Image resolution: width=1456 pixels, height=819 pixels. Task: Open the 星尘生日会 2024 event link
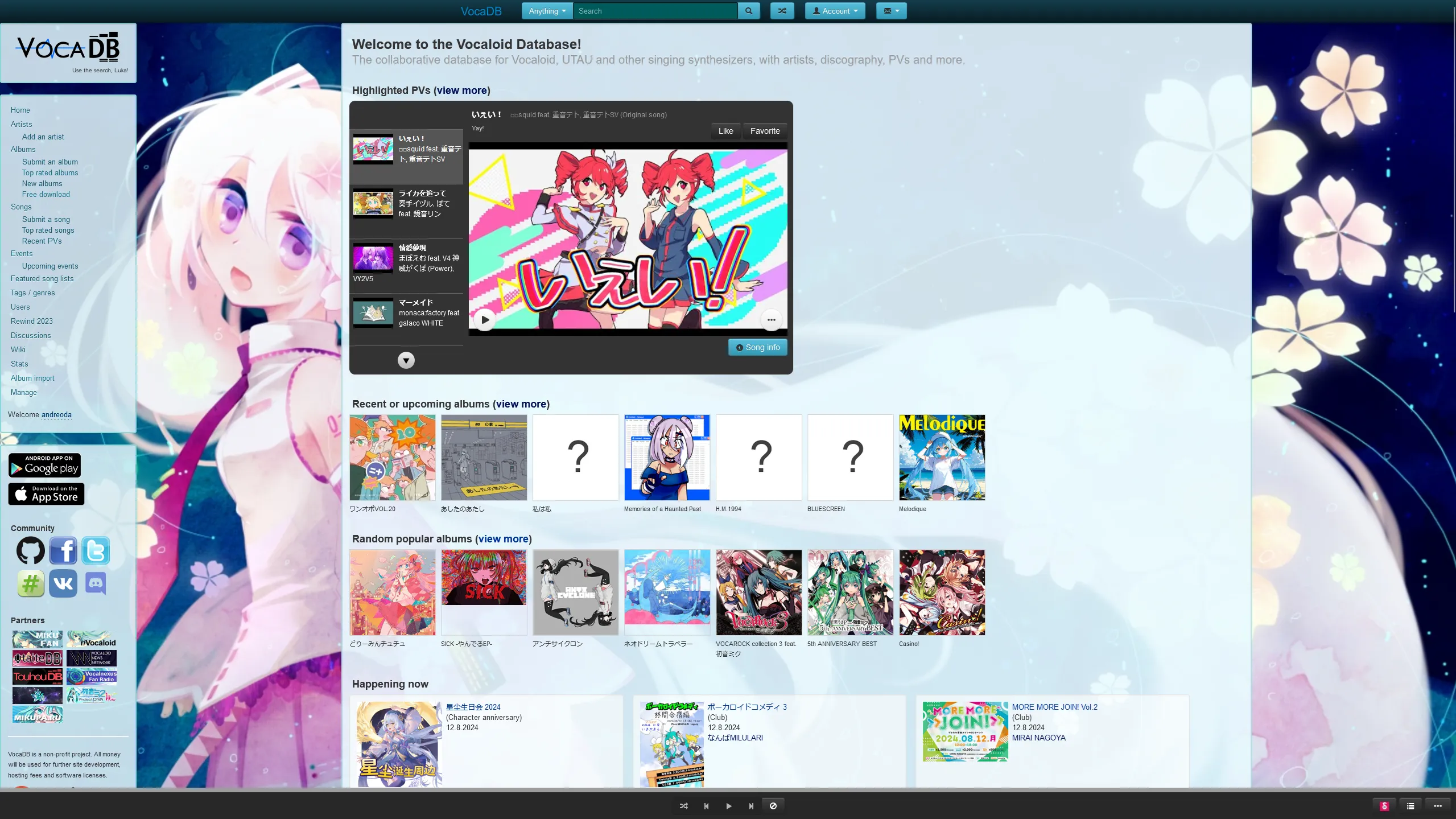[473, 707]
